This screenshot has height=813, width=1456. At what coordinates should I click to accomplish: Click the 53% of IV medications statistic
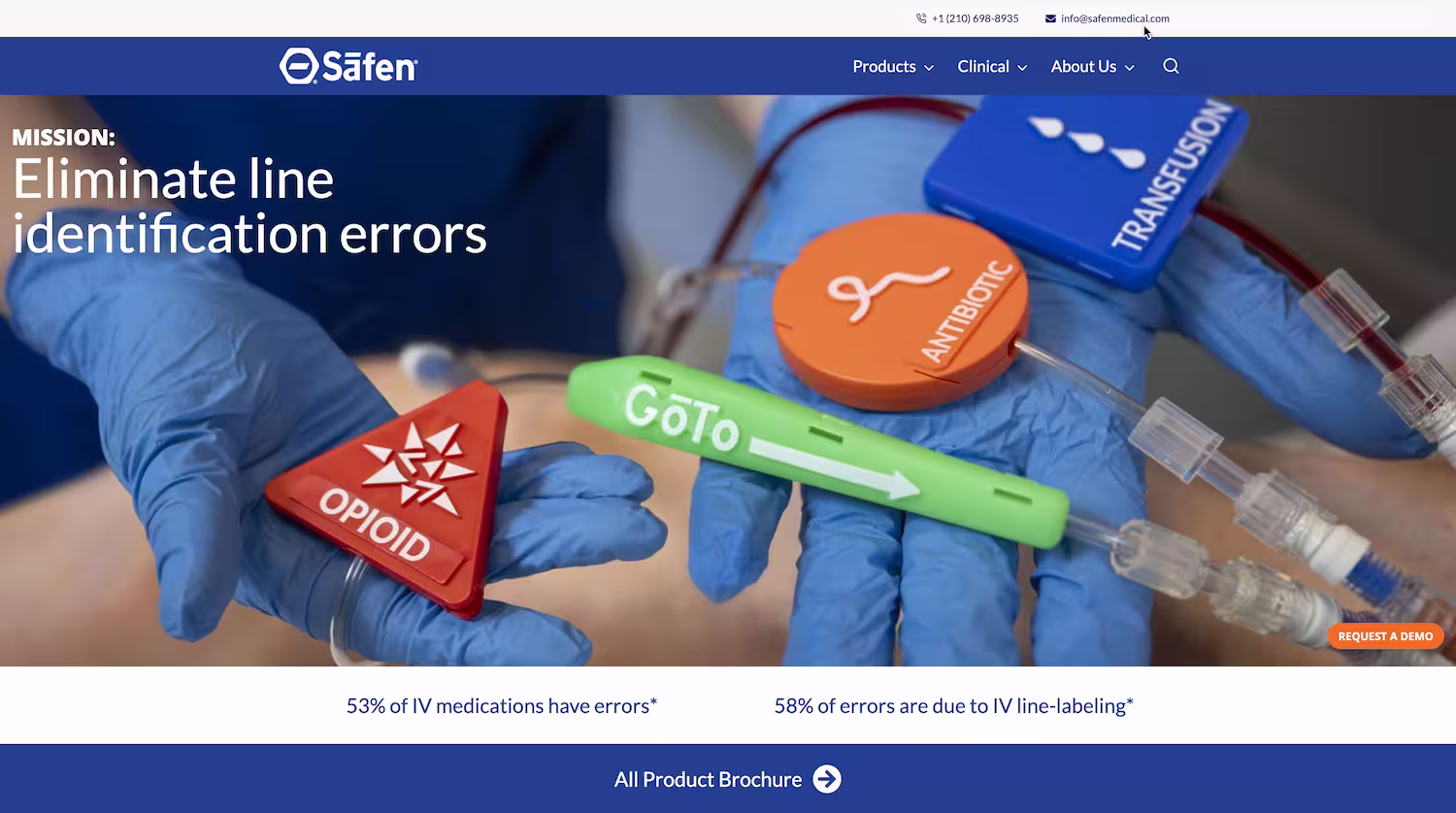(502, 706)
